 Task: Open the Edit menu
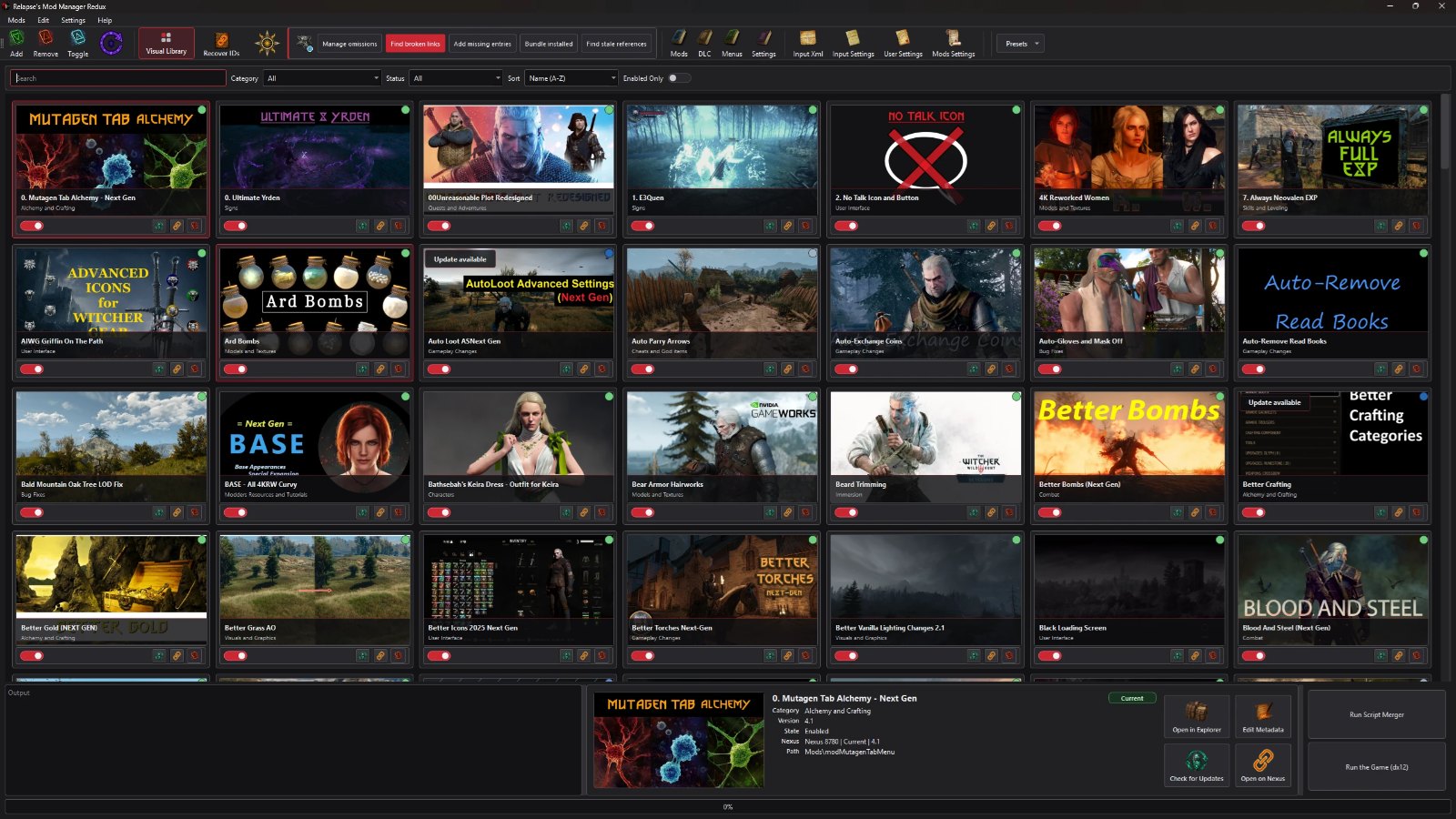[43, 20]
